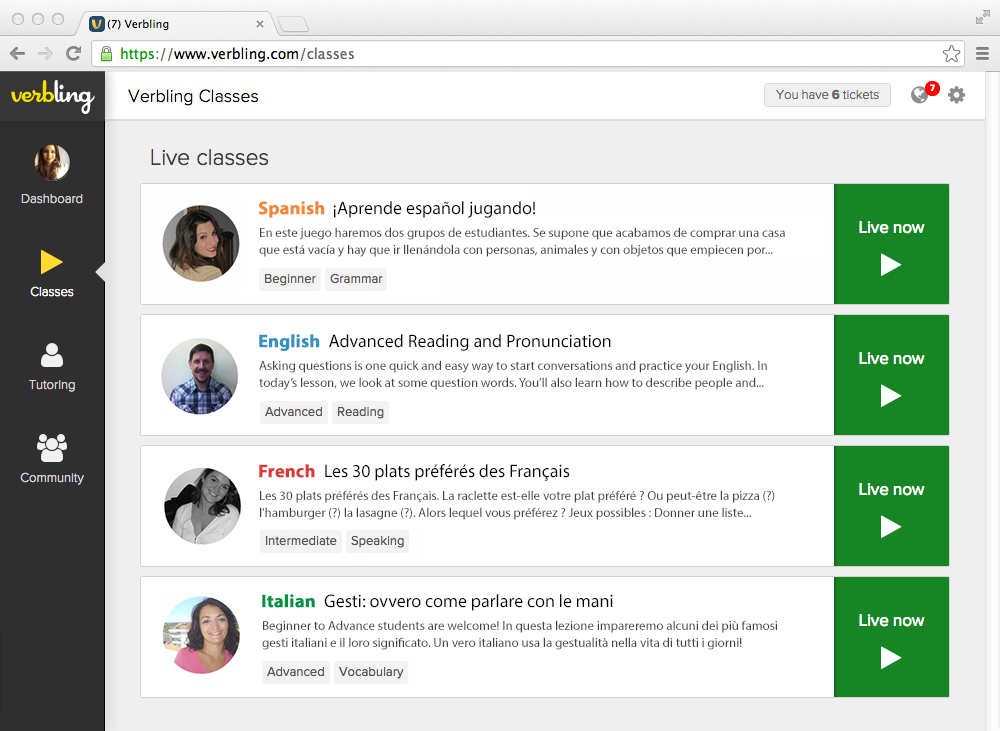Open 'Gesti: ovvero come parlare con le mani'
This screenshot has height=731, width=1000.
[x=468, y=602]
